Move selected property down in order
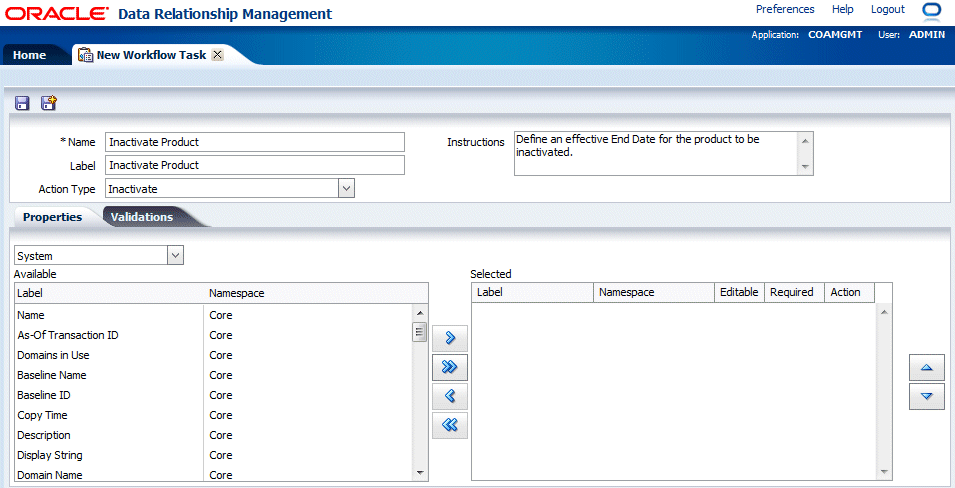The image size is (955, 488). (x=926, y=397)
